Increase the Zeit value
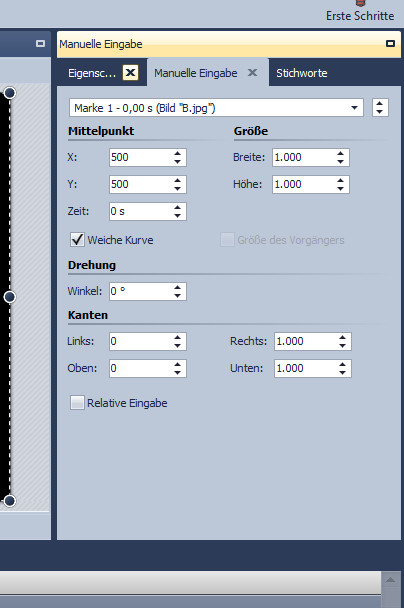 pos(178,207)
